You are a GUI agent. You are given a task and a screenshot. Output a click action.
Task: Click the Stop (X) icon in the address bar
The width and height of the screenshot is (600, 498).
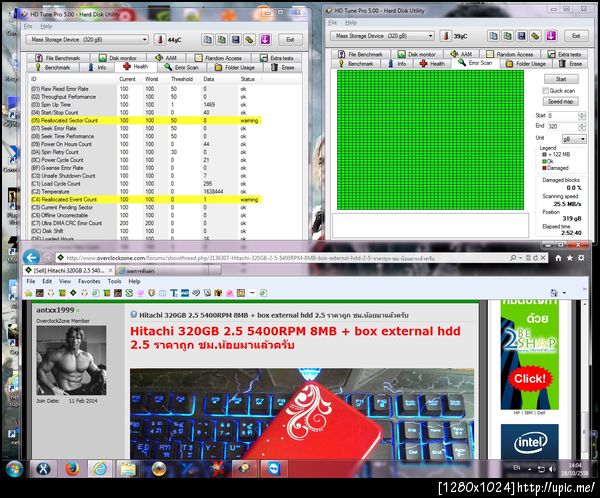(543, 258)
